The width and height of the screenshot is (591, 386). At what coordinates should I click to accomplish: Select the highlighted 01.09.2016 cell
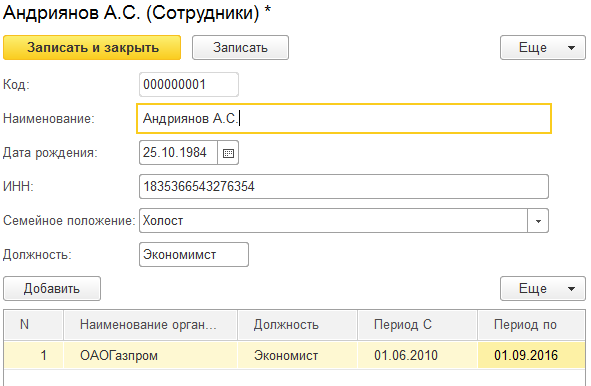[531, 355]
